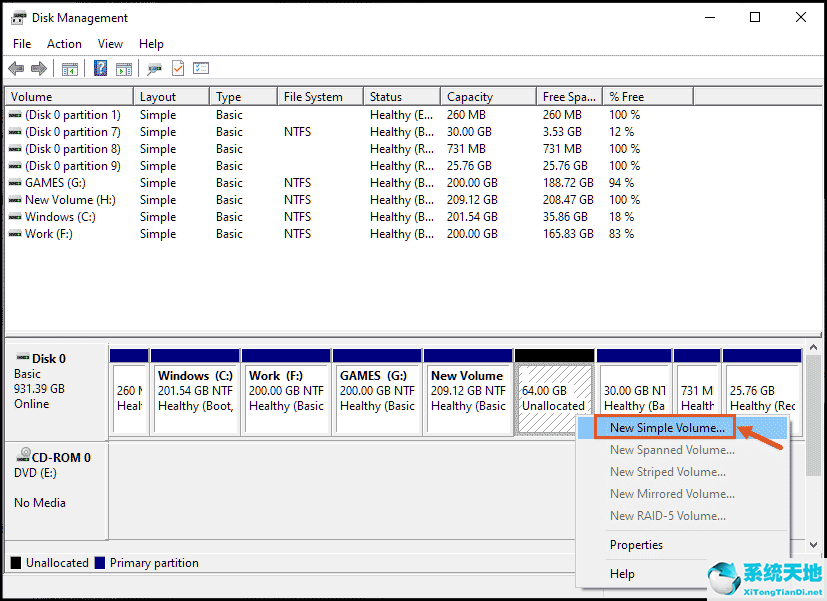Viewport: 827px width, 601px height.
Task: Click the Capacity column header
Action: click(x=470, y=96)
